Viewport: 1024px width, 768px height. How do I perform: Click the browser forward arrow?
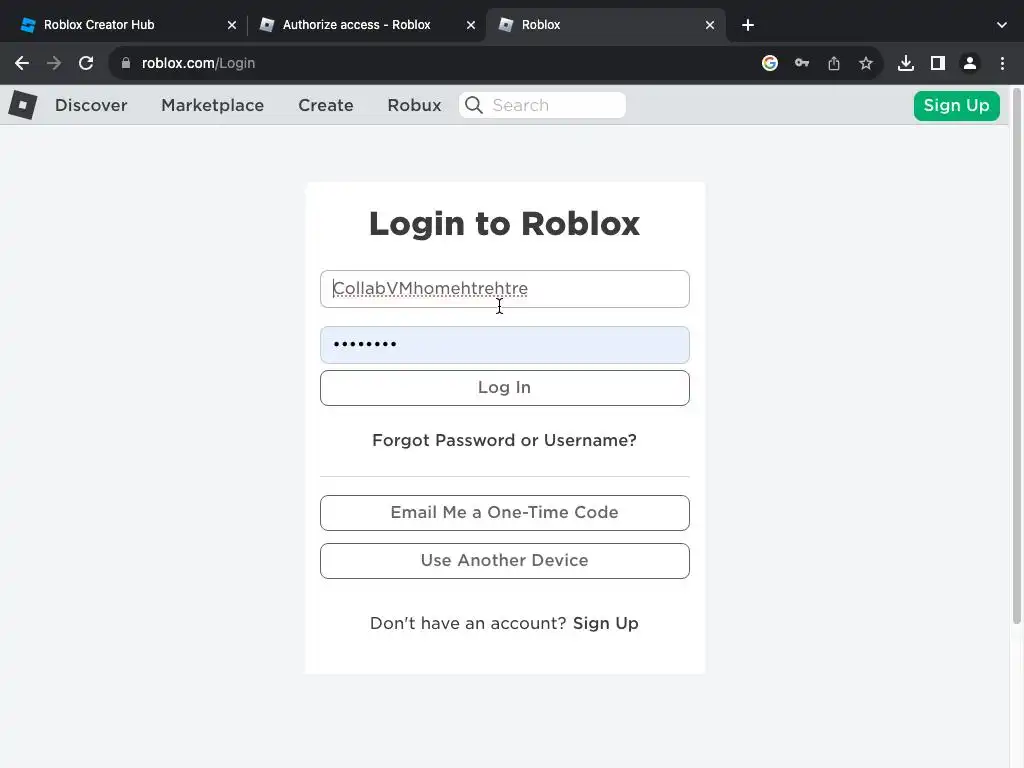coord(54,63)
